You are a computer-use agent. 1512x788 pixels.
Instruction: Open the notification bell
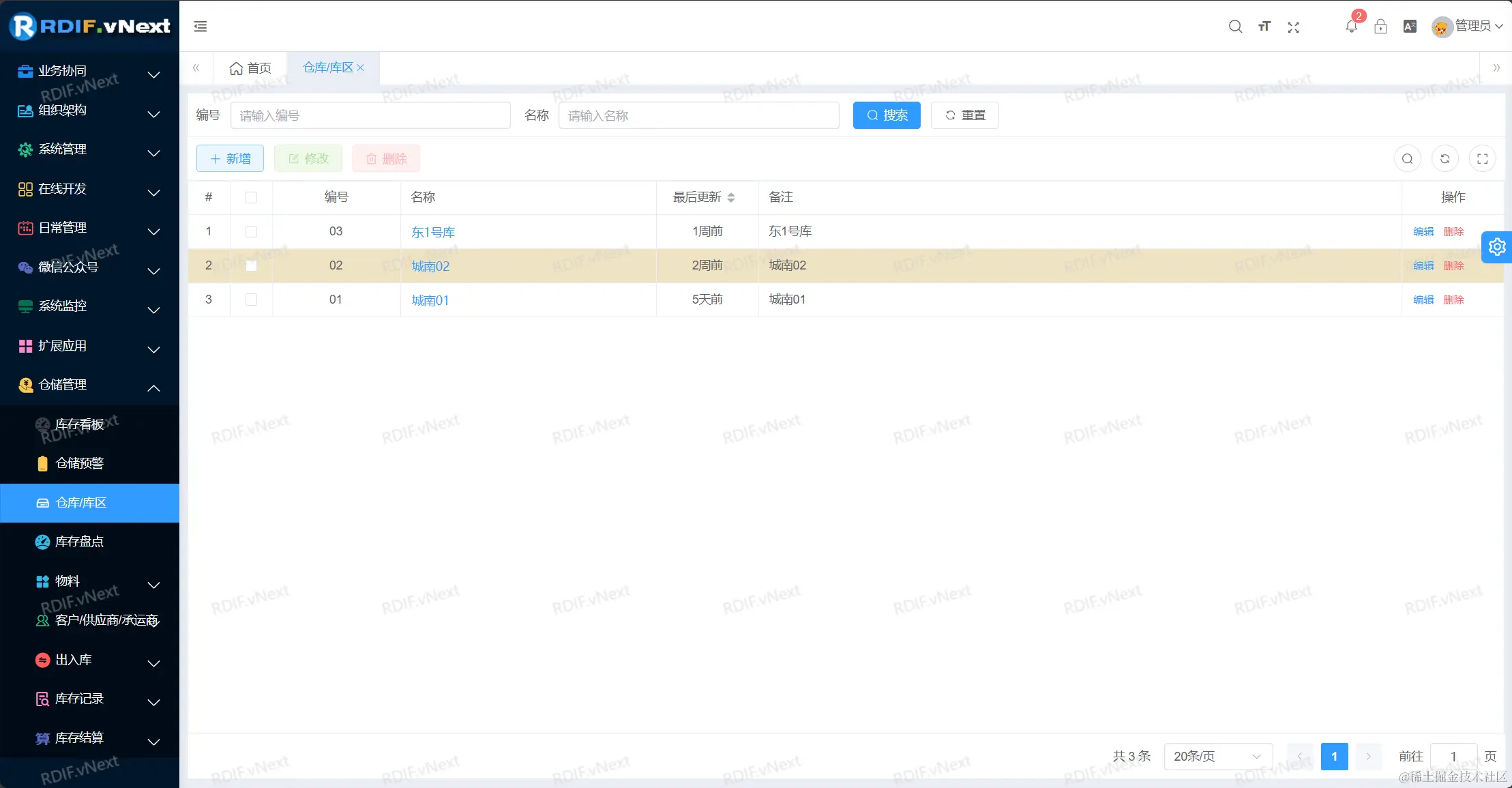pos(1351,27)
